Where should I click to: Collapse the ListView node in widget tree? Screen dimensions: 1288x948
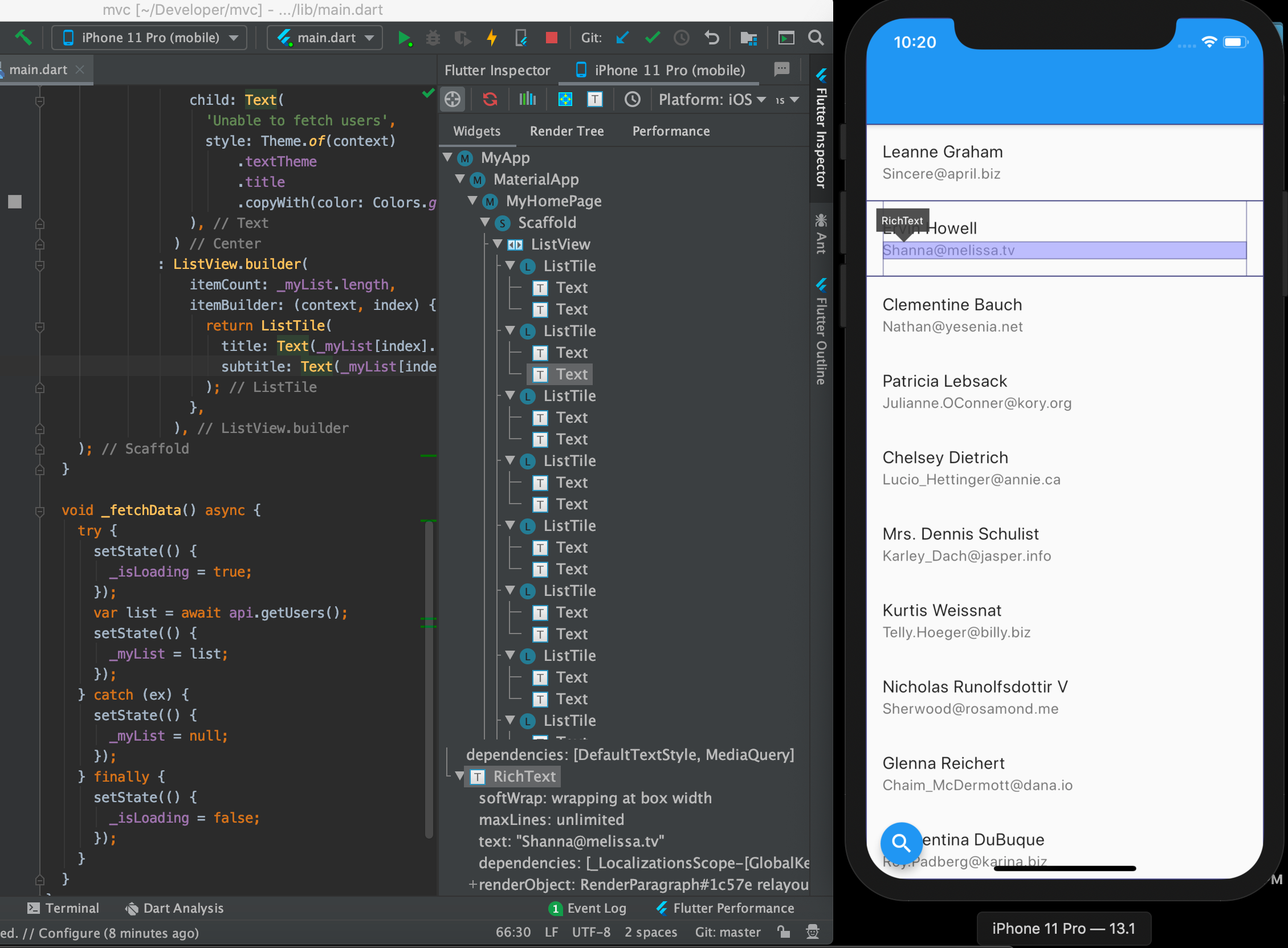498,244
